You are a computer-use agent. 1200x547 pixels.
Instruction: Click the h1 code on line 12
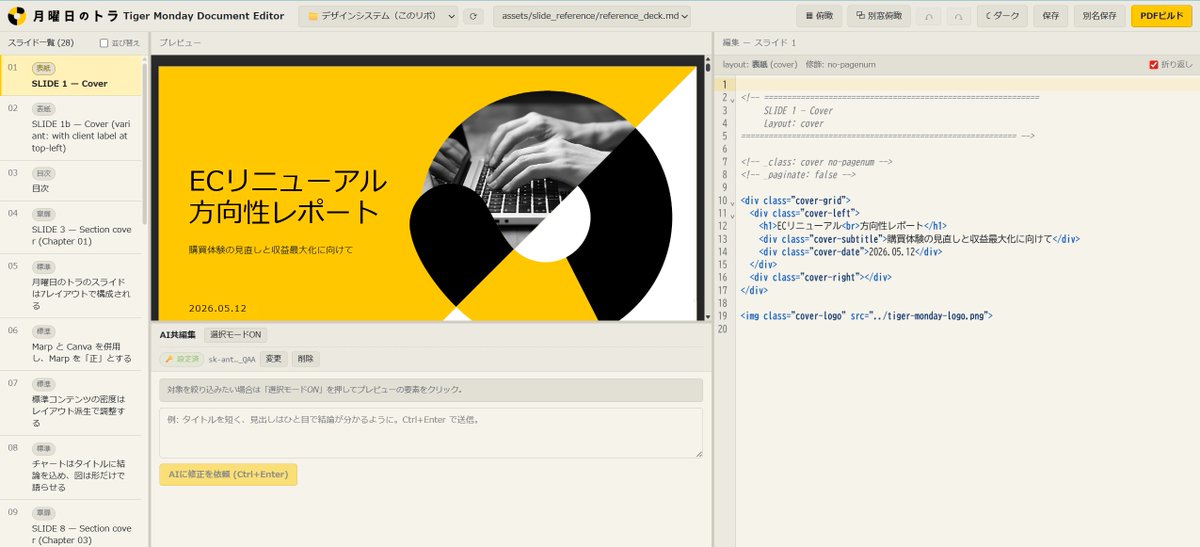(x=853, y=227)
